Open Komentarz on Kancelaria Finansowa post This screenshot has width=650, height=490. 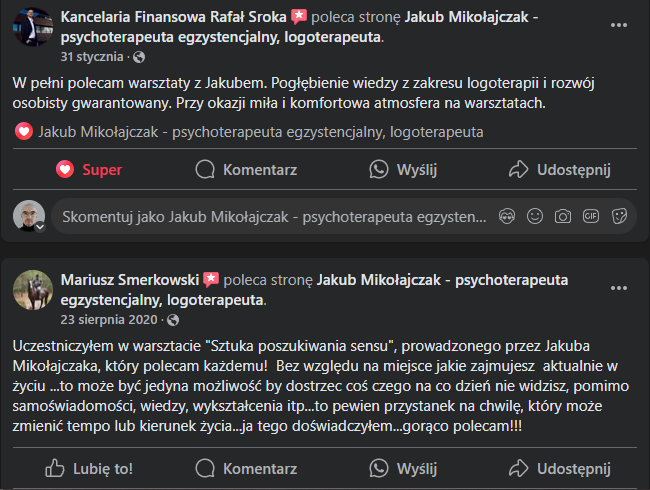tap(246, 170)
